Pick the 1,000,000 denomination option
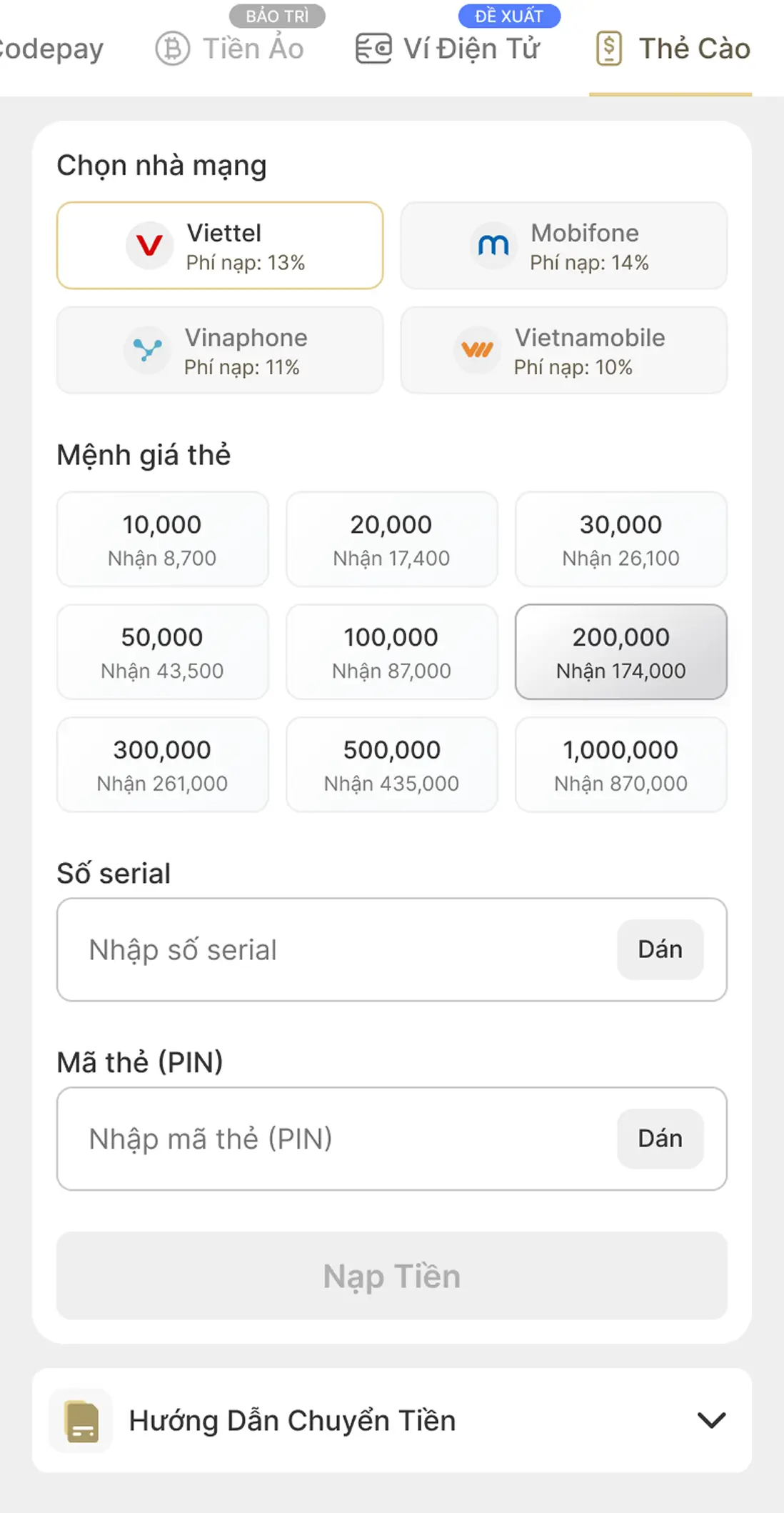The width and height of the screenshot is (784, 1513). click(621, 764)
